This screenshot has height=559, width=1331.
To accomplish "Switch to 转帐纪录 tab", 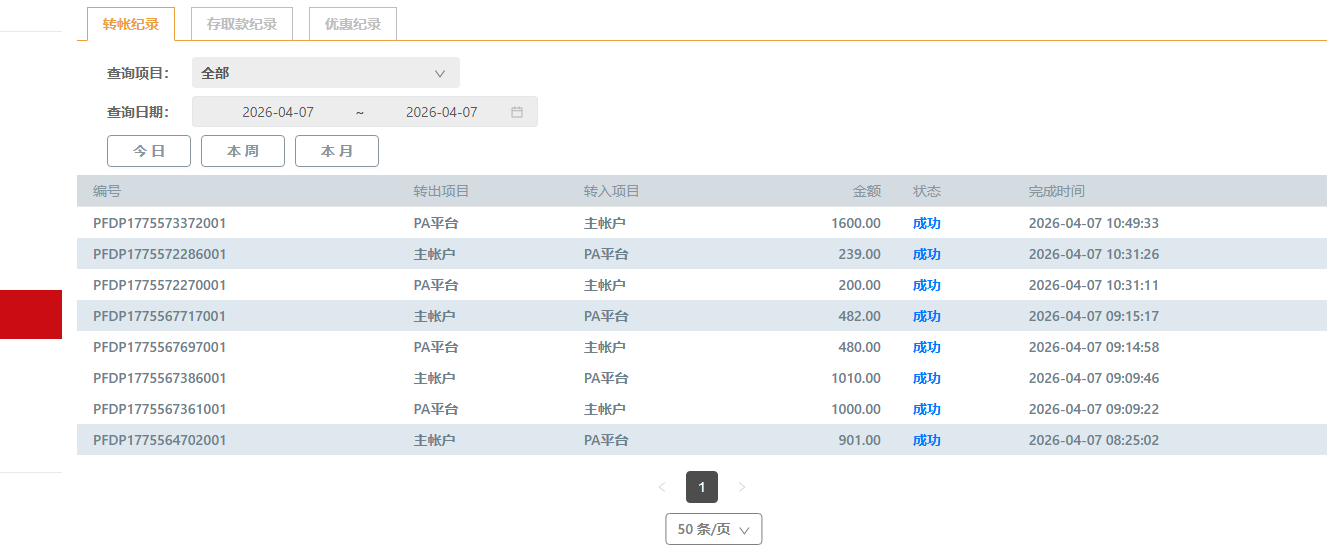I will tap(131, 24).
